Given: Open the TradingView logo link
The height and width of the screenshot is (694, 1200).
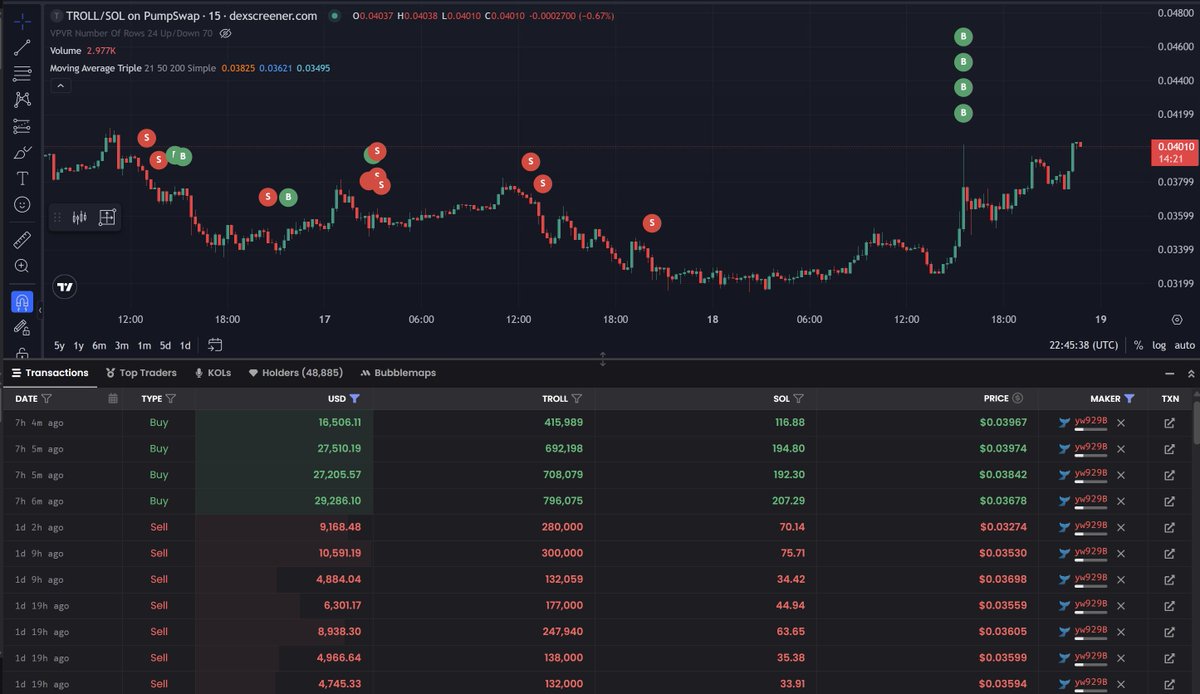Looking at the screenshot, I should coord(65,287).
